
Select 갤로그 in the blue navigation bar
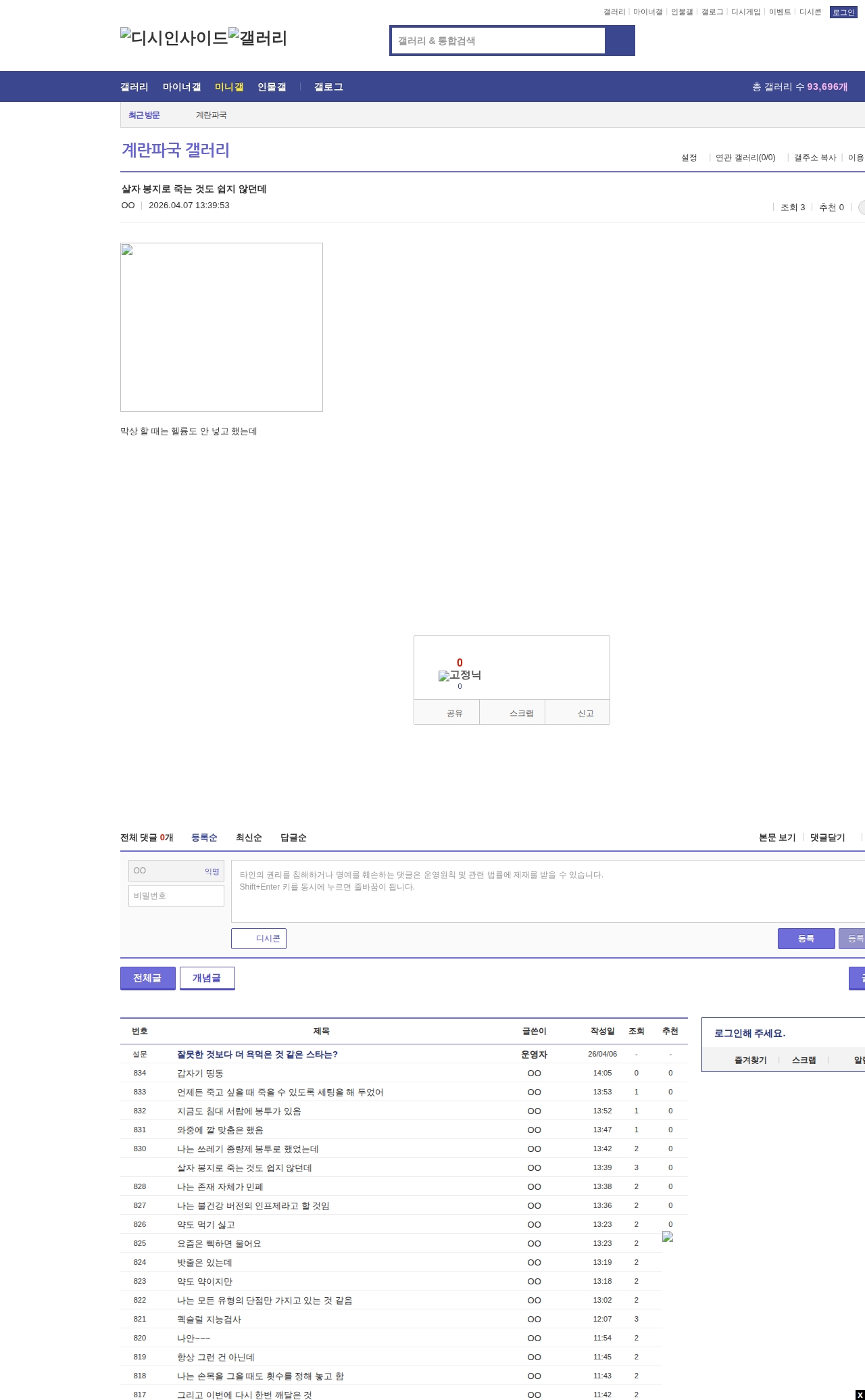328,87
